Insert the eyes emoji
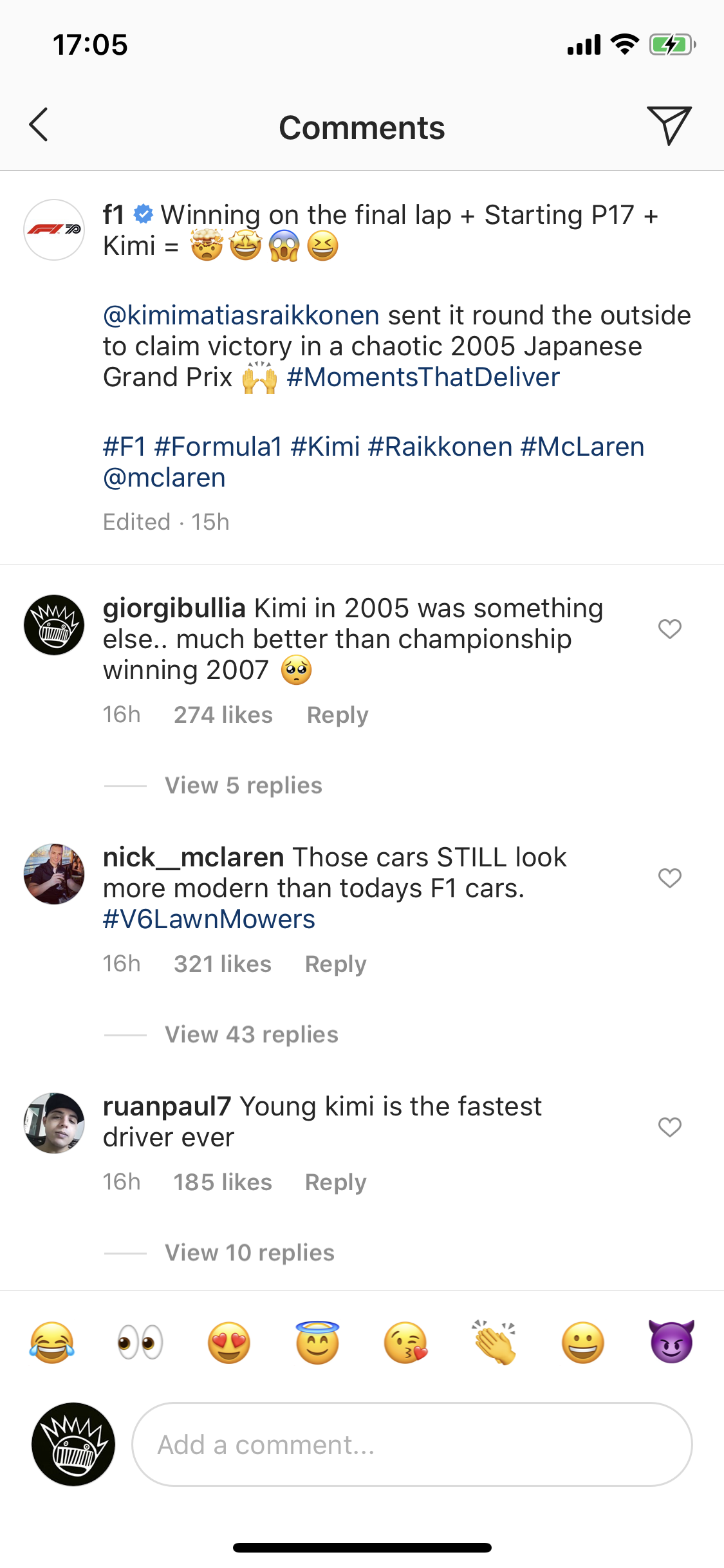 point(140,1343)
